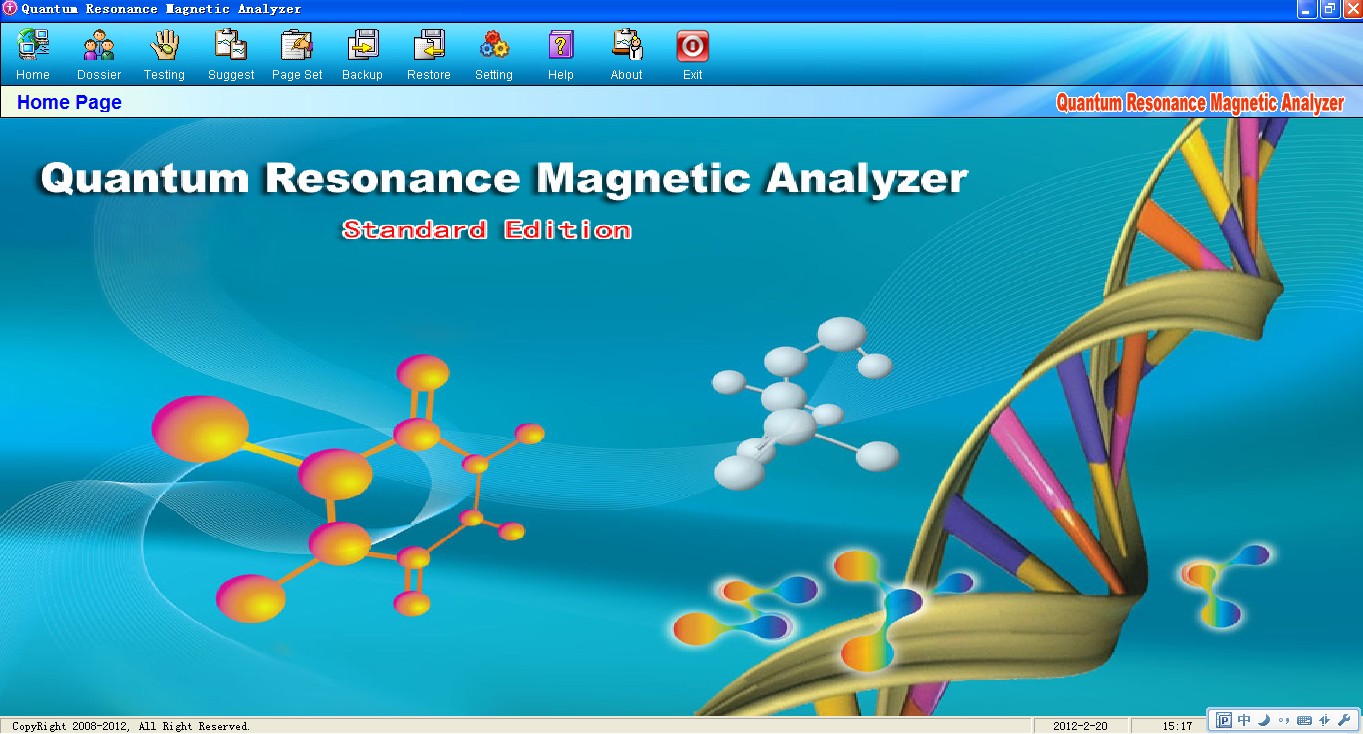Click the red Quantum Resonance Magnetic Analyzer banner text

point(1200,103)
